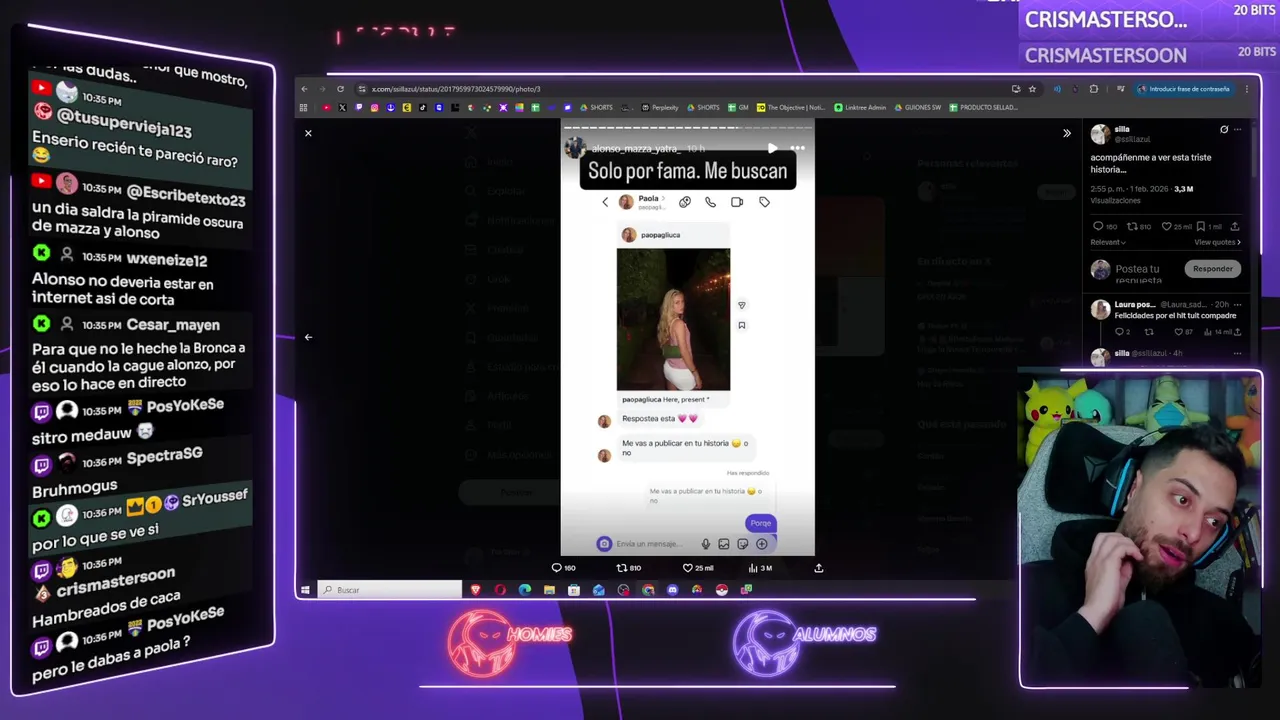Open the Instagram bookmark icon

[x=374, y=107]
